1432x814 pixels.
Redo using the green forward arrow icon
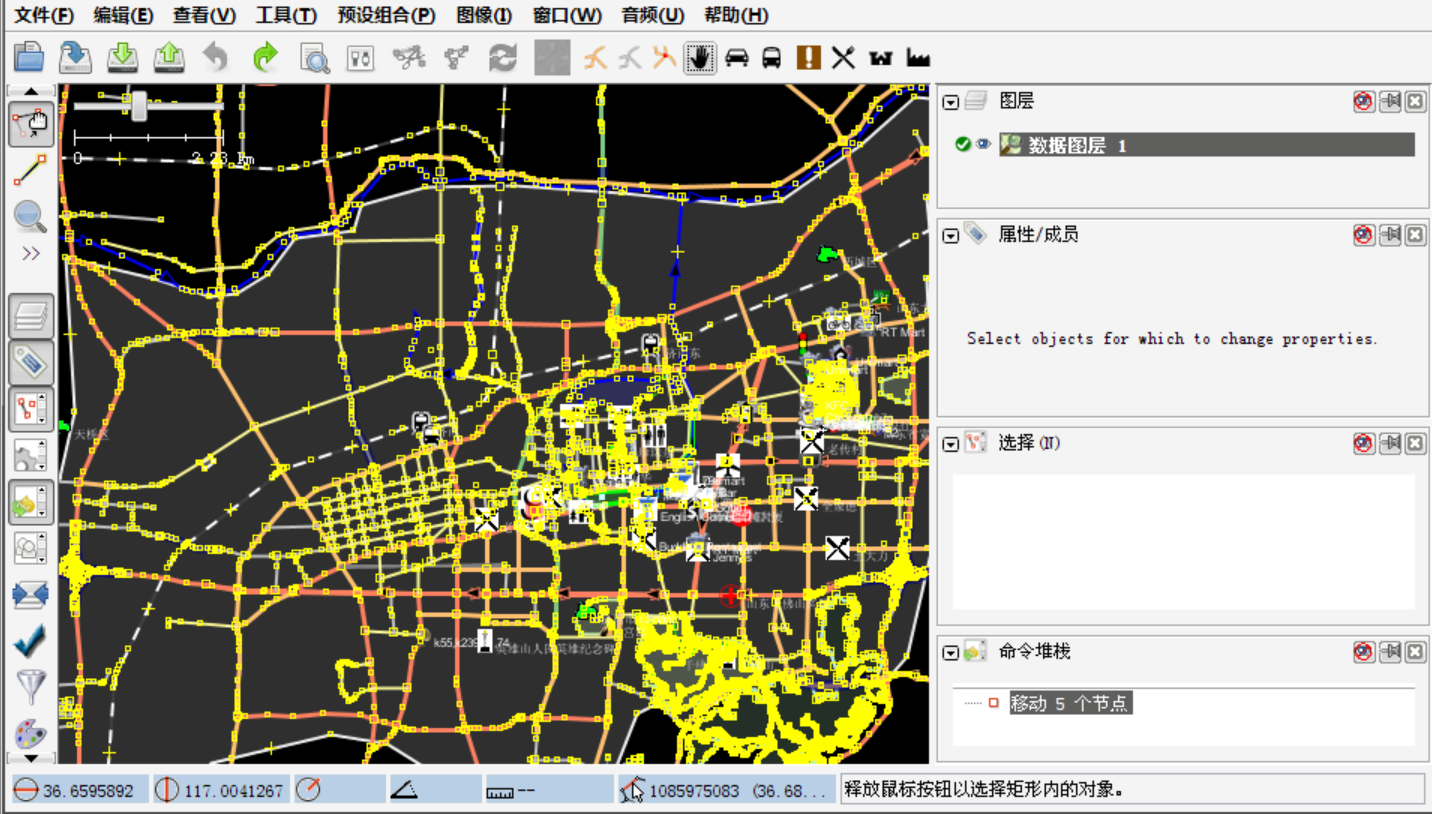pos(264,57)
